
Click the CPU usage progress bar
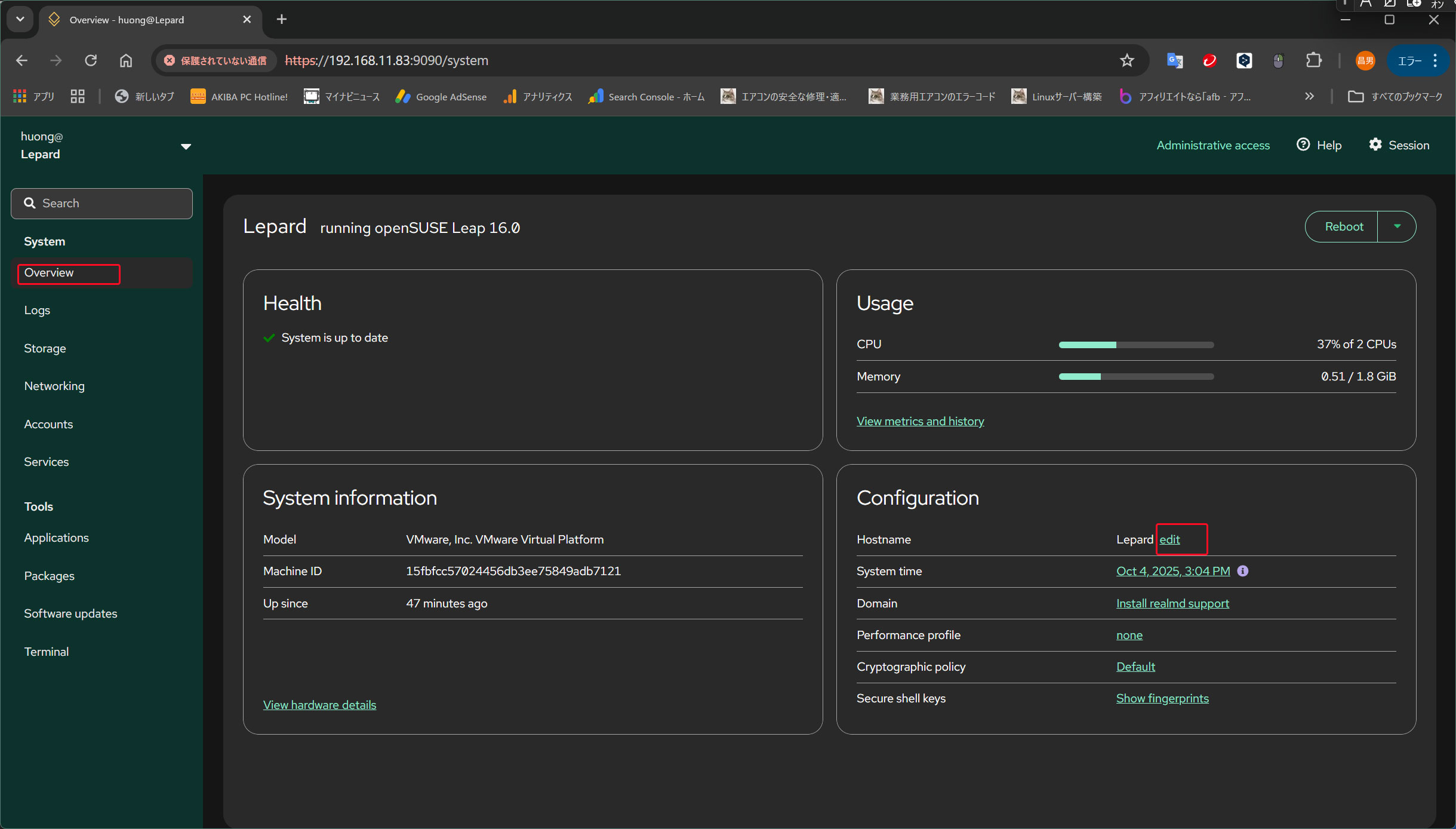[1136, 345]
